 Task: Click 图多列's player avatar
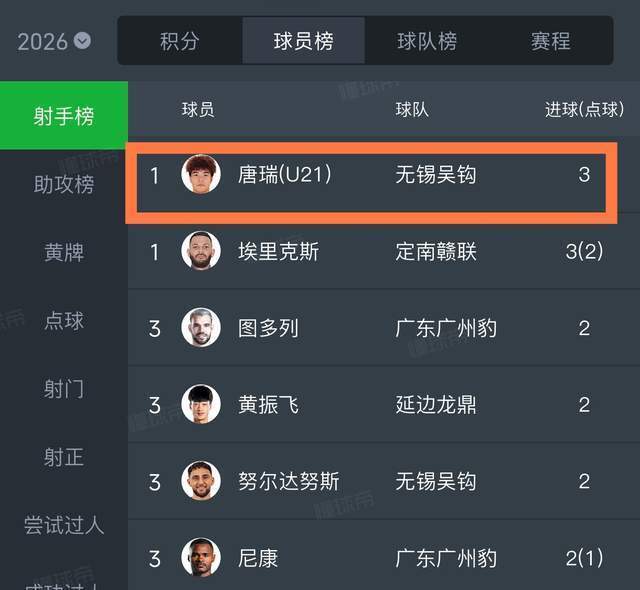point(201,328)
